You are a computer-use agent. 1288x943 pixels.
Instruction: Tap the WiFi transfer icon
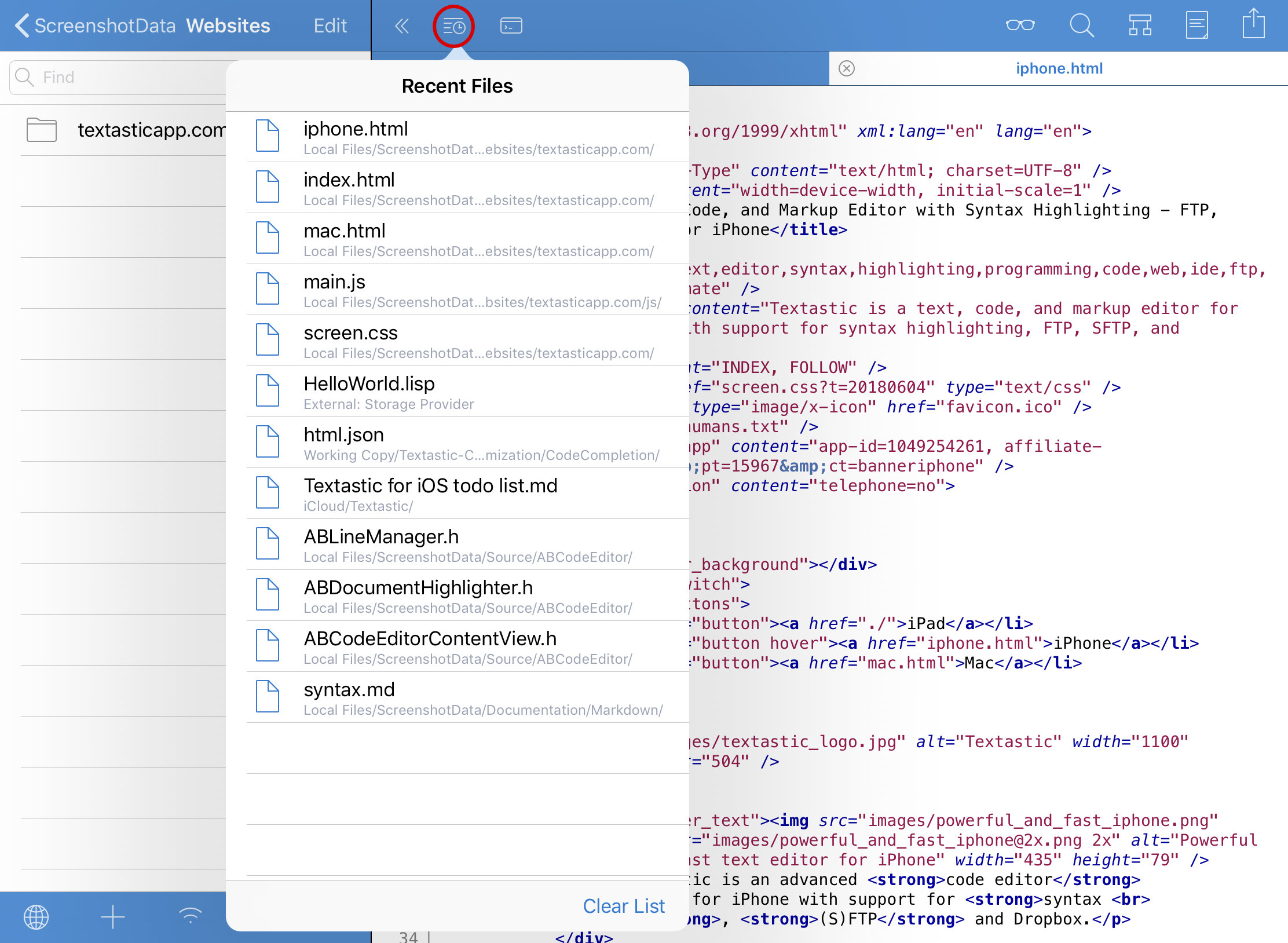[190, 916]
